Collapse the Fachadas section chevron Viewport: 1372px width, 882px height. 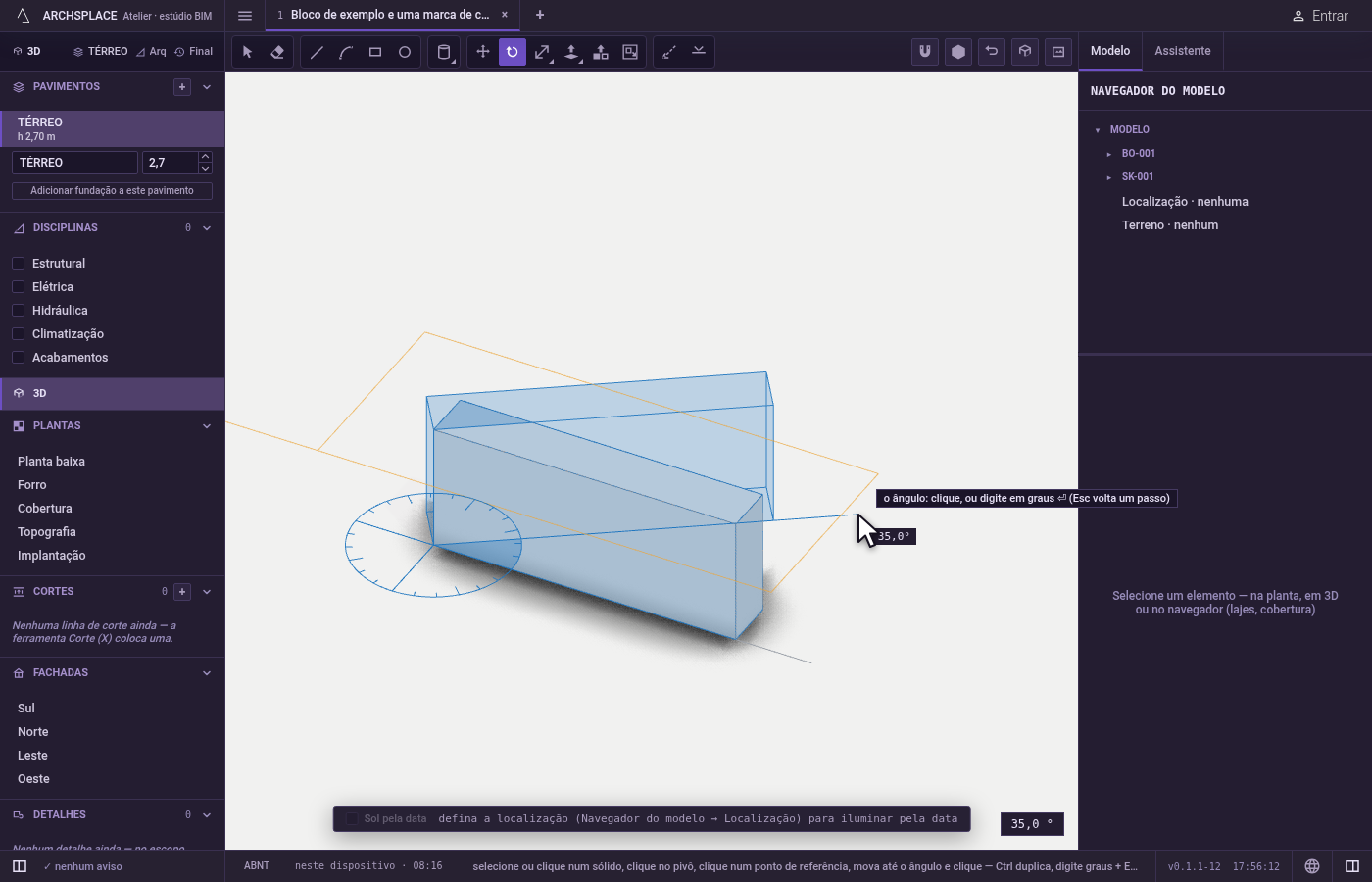[x=207, y=673]
